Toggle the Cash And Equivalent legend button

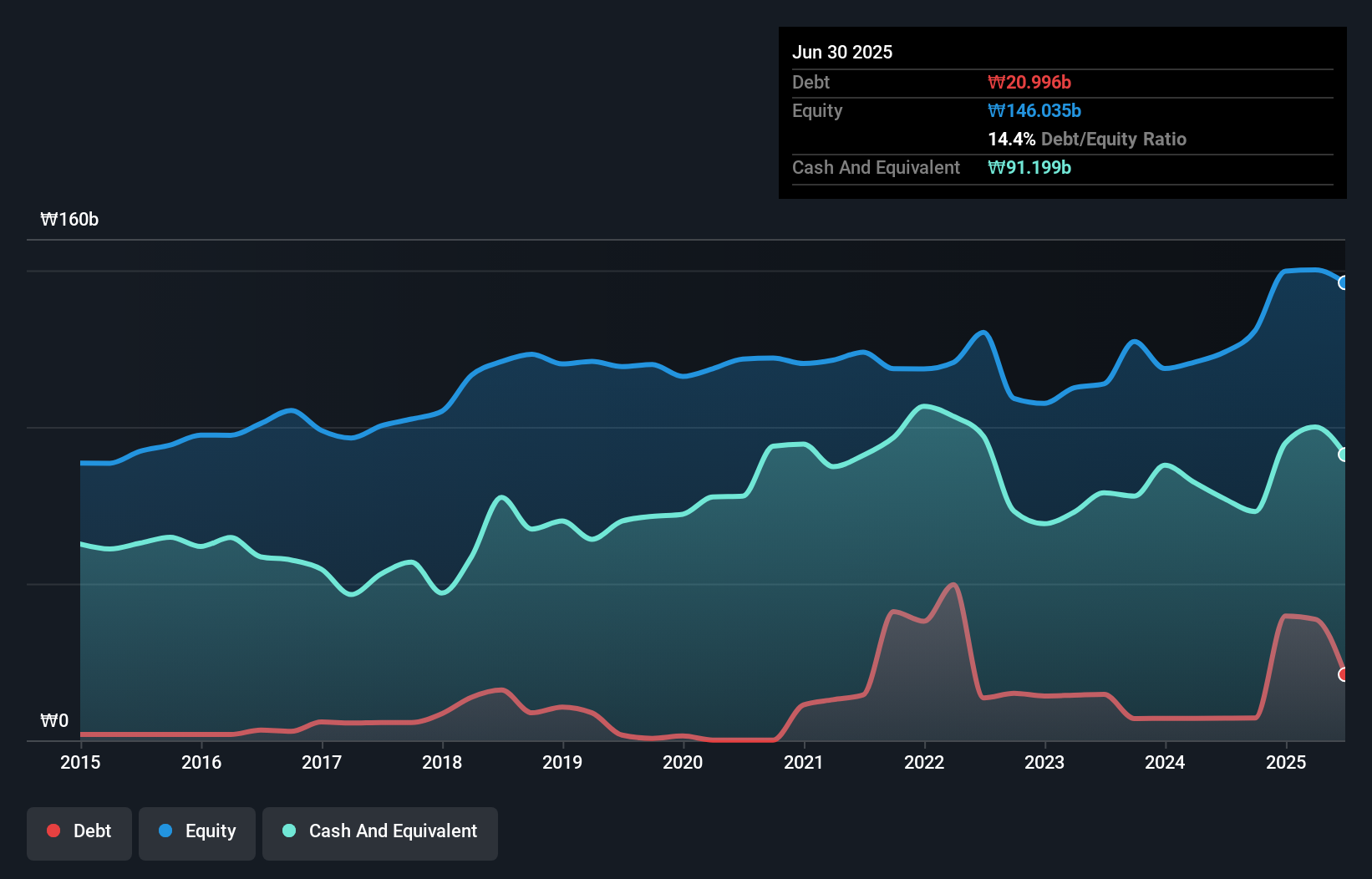tap(380, 833)
